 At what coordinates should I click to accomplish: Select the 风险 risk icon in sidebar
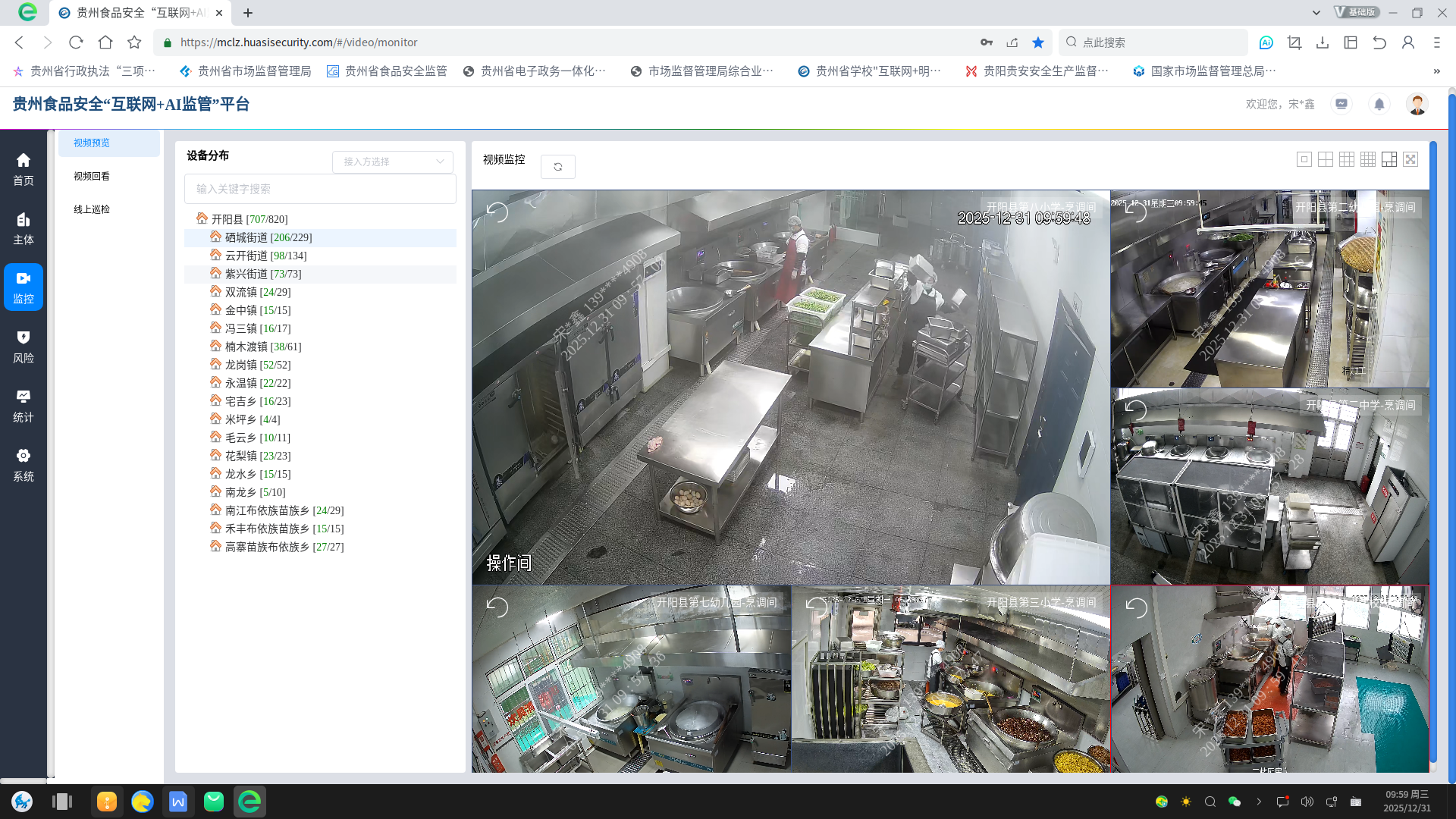23,346
